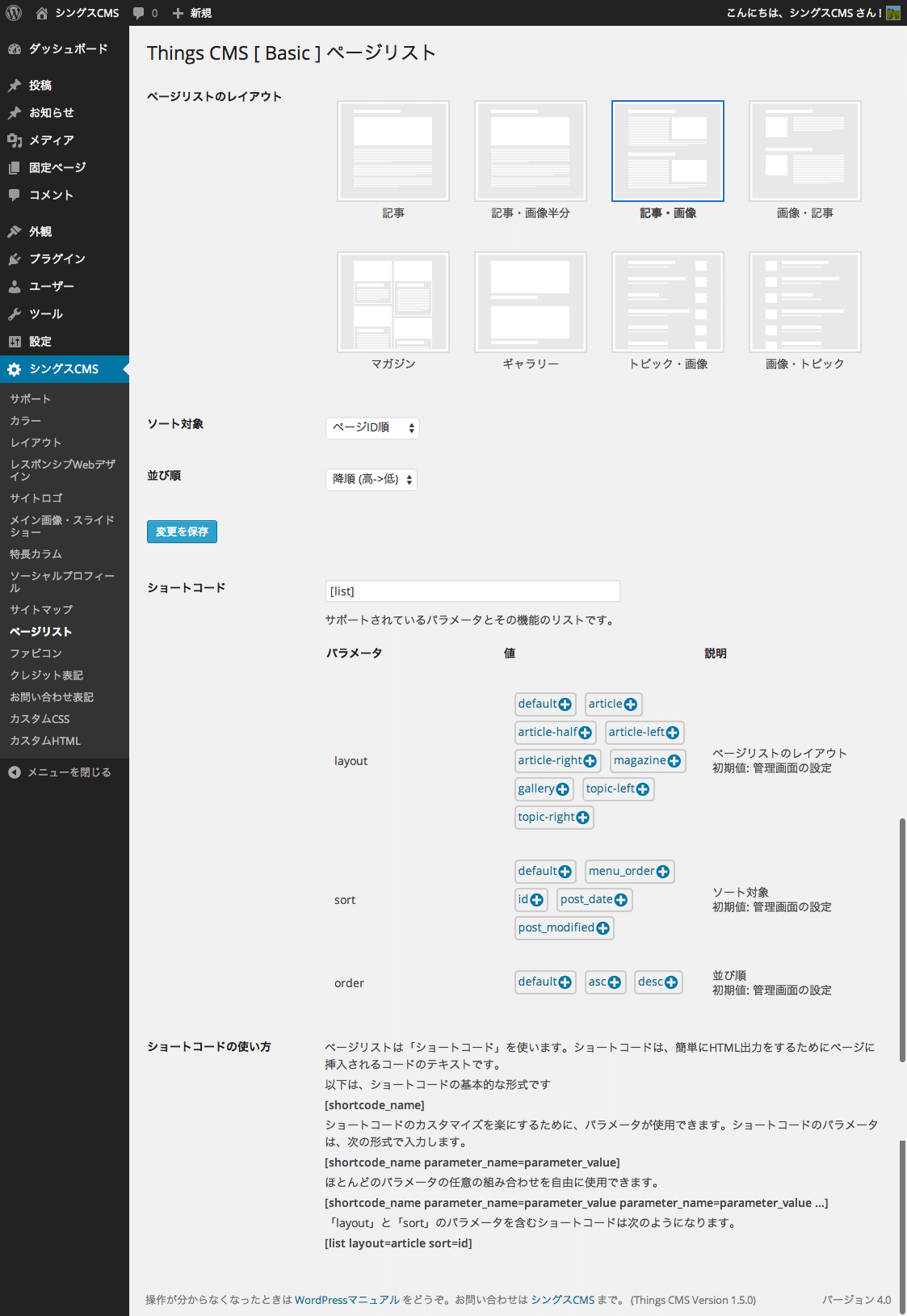Viewport: 907px width, 1316px height.
Task: Open ファビコン submenu item
Action: tap(65, 654)
